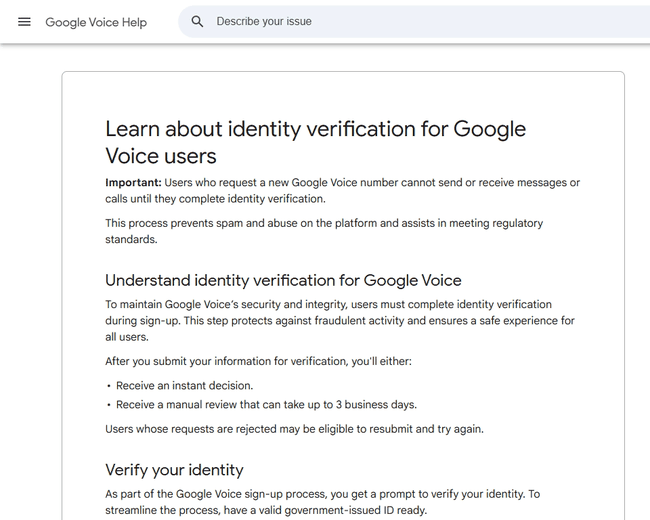This screenshot has width=650, height=520.
Task: Click the sentence 'Users whose requests are rejected'
Action: point(294,429)
